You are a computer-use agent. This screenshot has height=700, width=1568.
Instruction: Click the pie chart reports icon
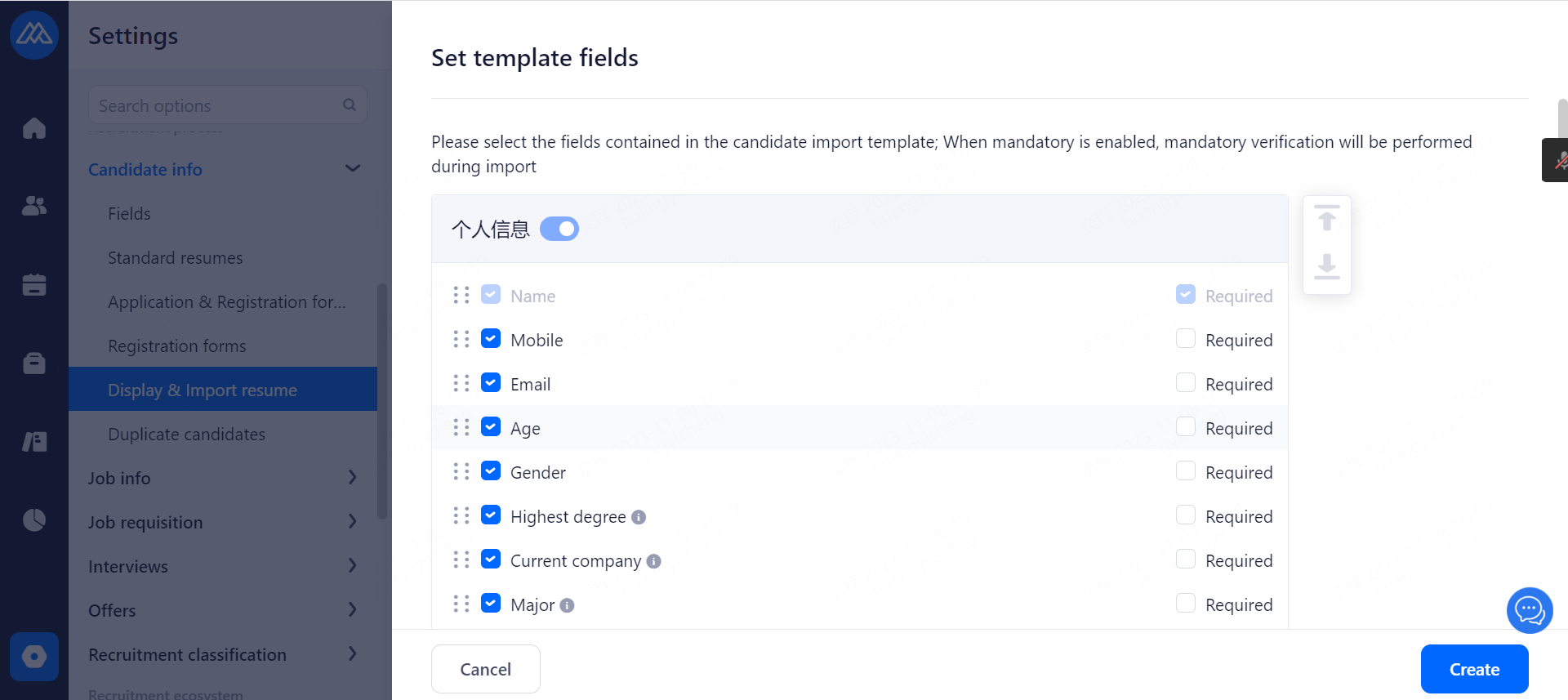[x=34, y=519]
